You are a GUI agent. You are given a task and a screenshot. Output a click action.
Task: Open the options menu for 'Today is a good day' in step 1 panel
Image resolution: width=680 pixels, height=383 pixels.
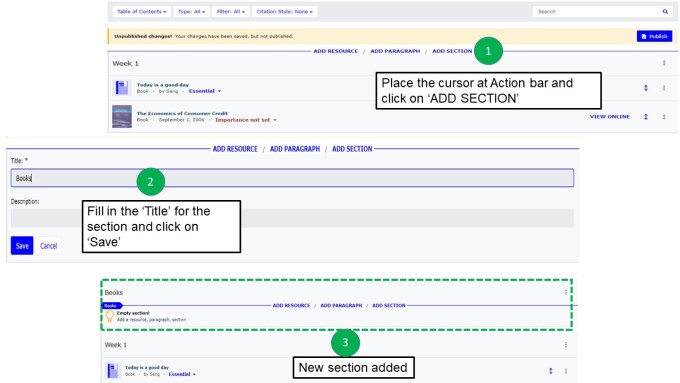click(664, 88)
